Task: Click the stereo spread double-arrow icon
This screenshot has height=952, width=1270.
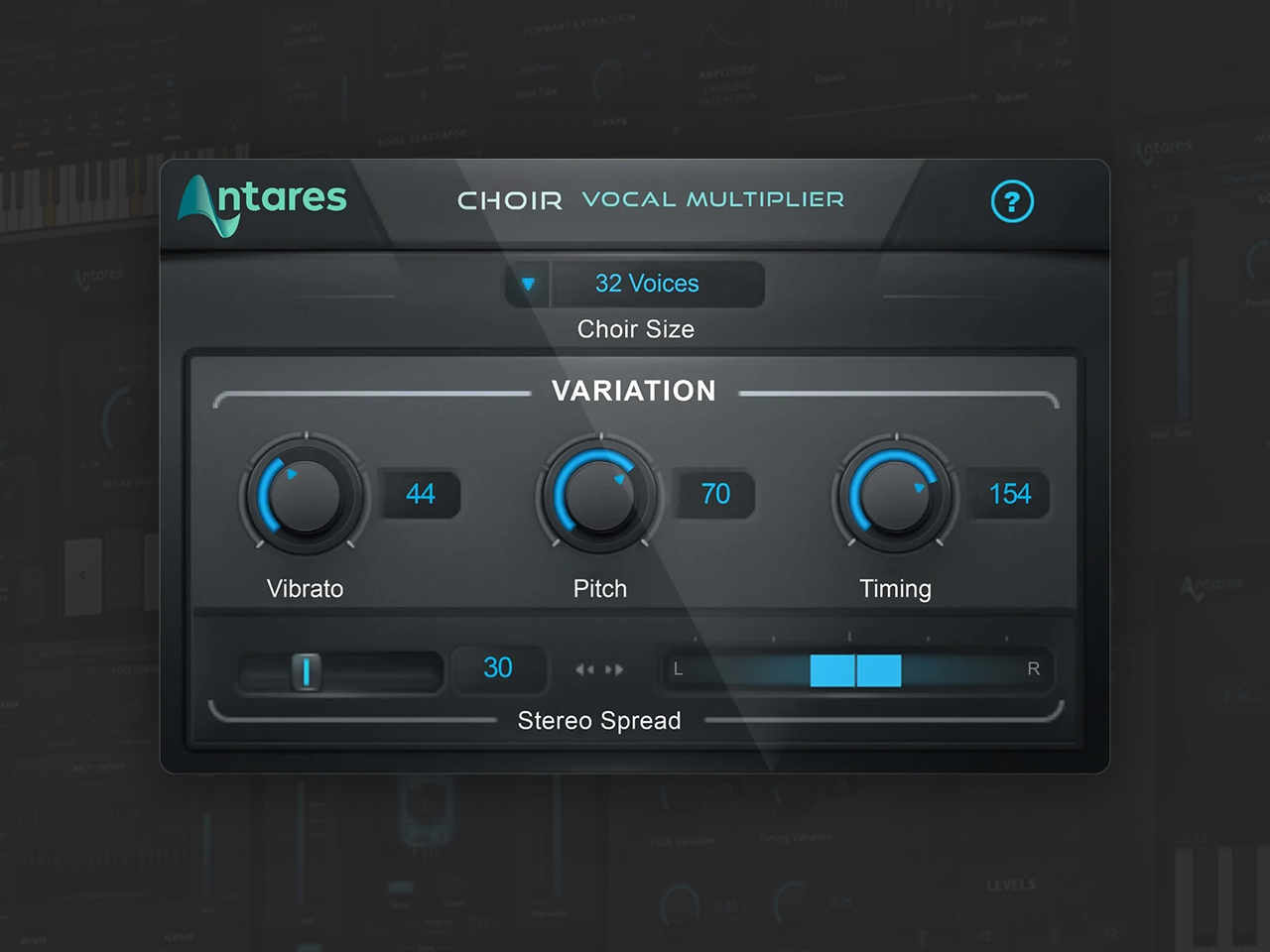Action: (x=599, y=669)
